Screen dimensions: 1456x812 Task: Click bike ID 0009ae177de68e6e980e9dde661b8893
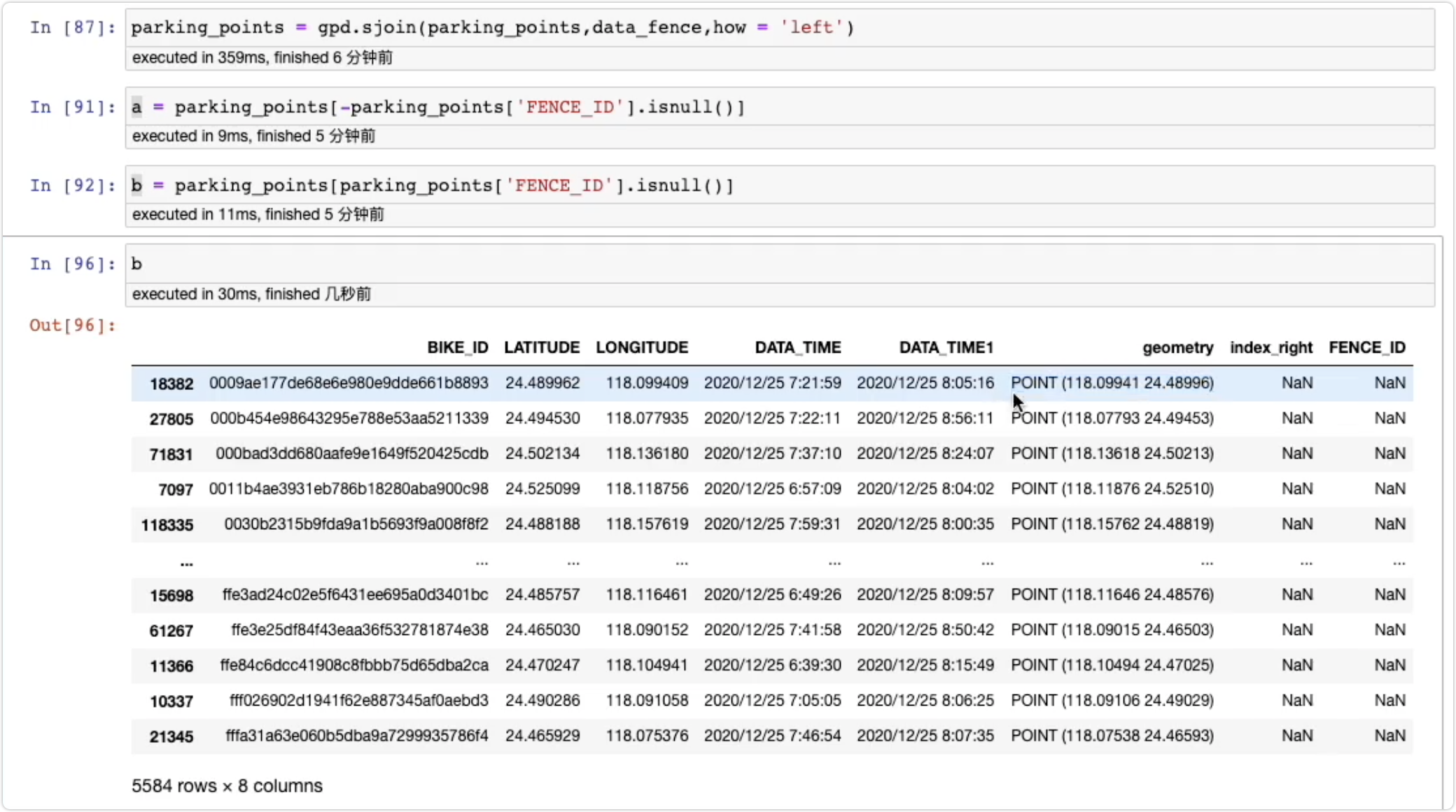point(349,383)
